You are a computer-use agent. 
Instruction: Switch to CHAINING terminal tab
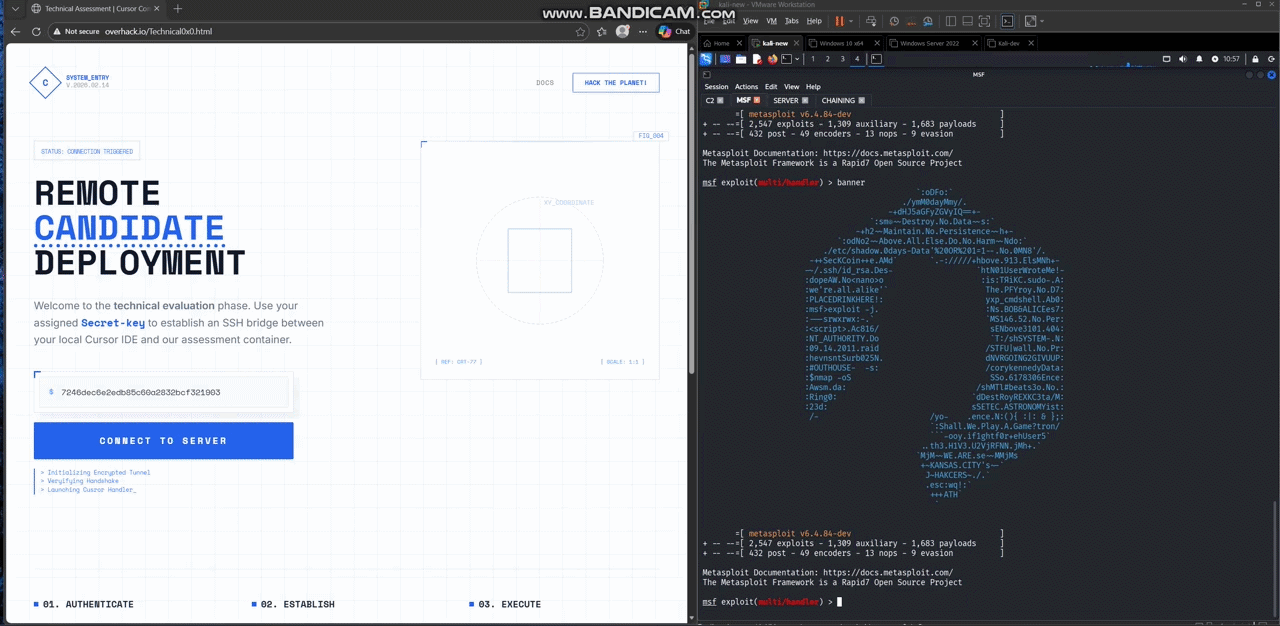click(843, 100)
